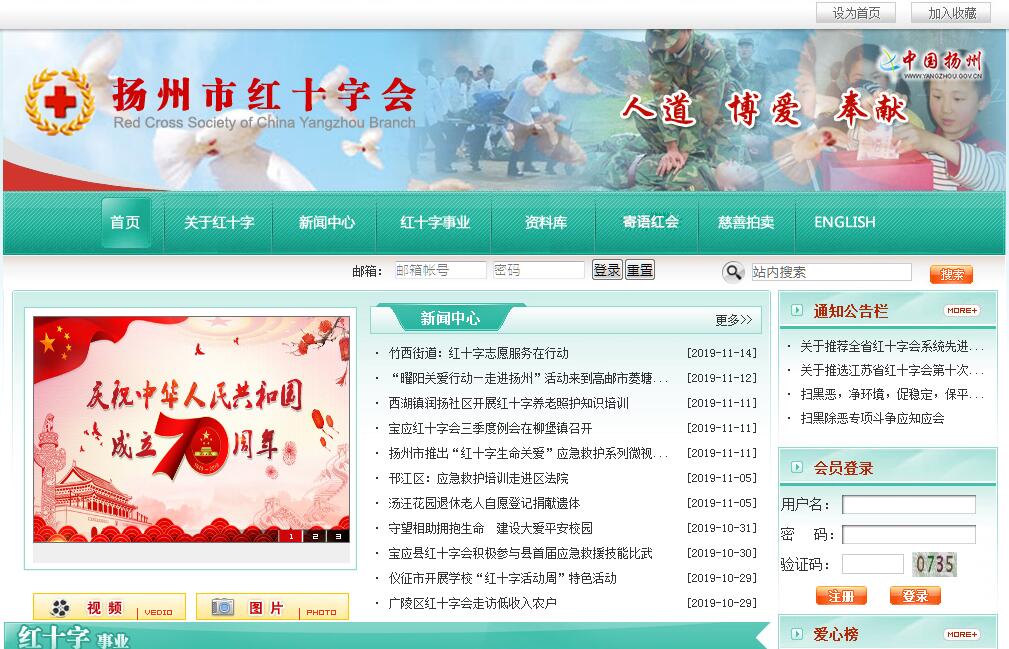
Task: Select slideshow slide 1 indicator
Action: pyautogui.click(x=292, y=536)
